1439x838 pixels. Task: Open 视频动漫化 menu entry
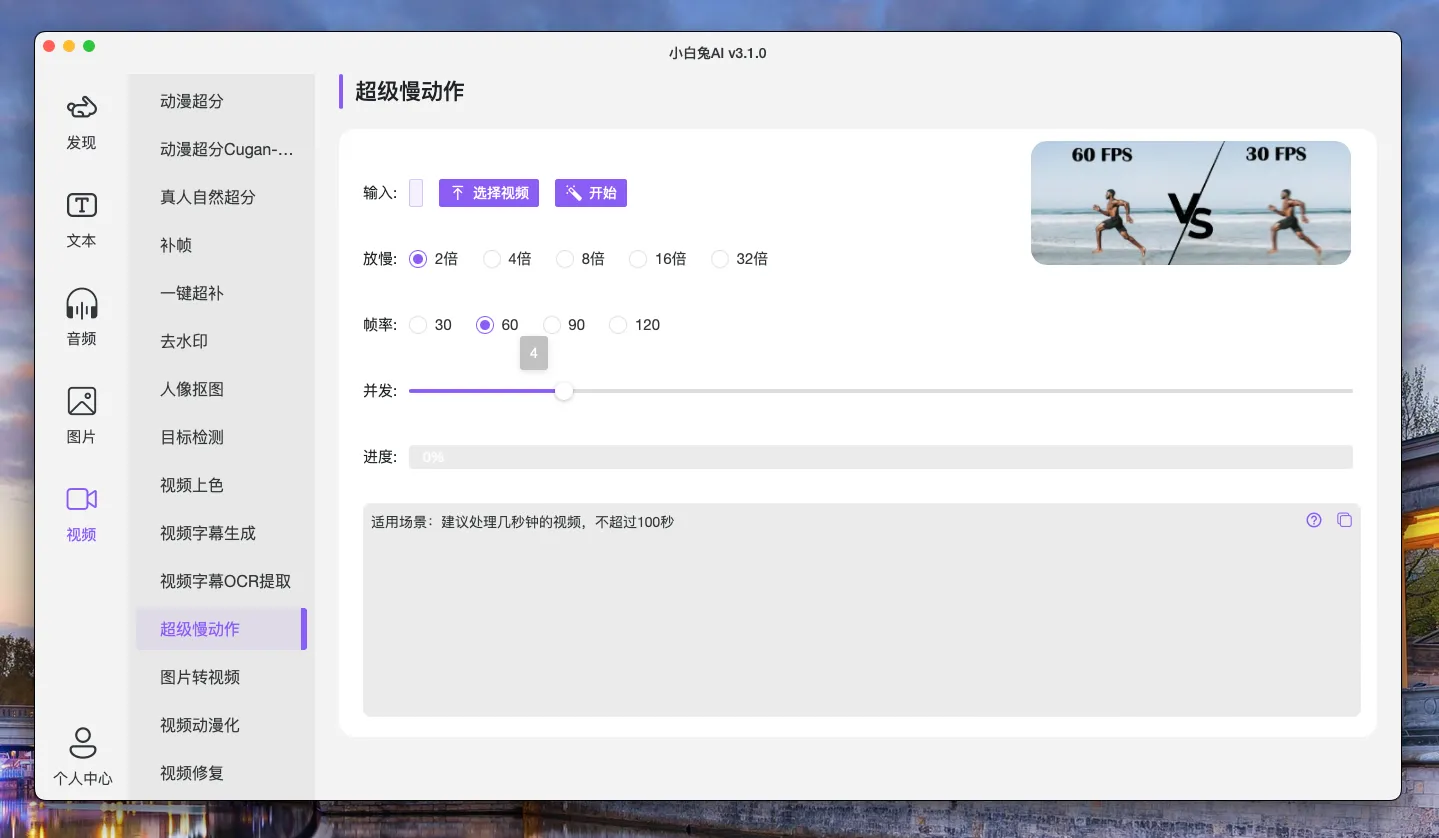point(221,725)
